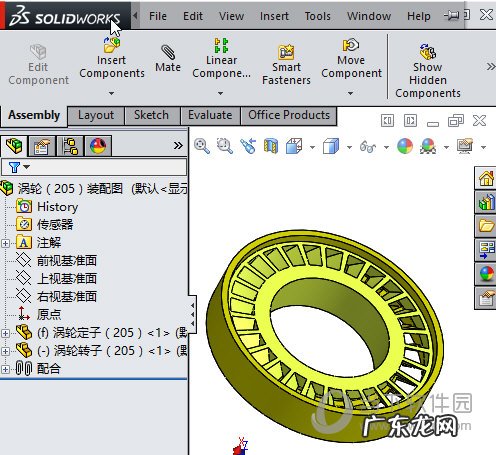Click the Insert Components icon
This screenshot has height=455, width=496.
tap(112, 45)
